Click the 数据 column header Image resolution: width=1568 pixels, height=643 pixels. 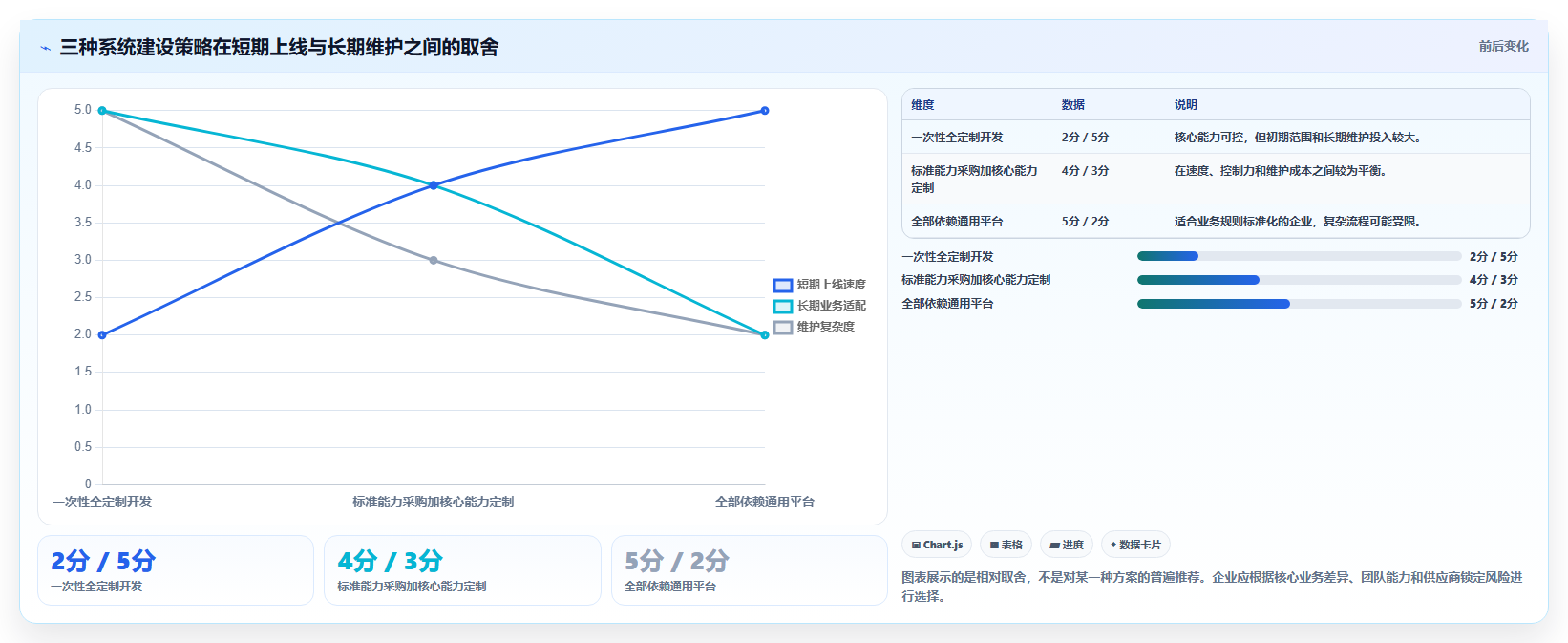[1072, 105]
